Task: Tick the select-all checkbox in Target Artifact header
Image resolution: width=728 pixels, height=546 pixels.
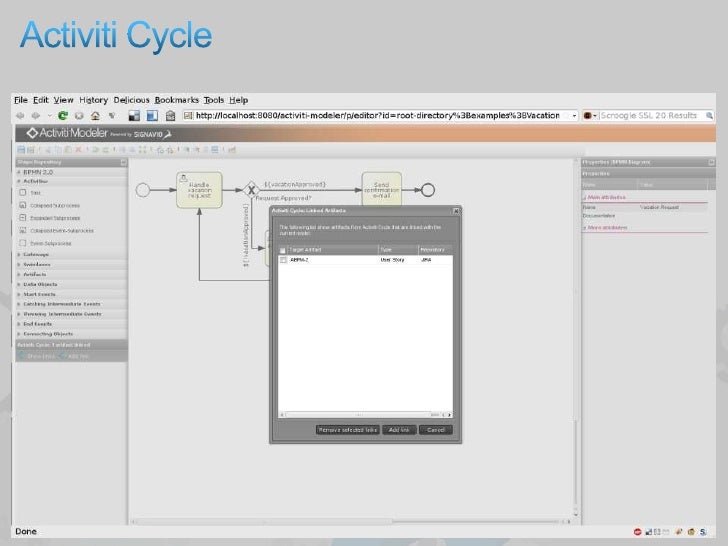Action: 282,250
